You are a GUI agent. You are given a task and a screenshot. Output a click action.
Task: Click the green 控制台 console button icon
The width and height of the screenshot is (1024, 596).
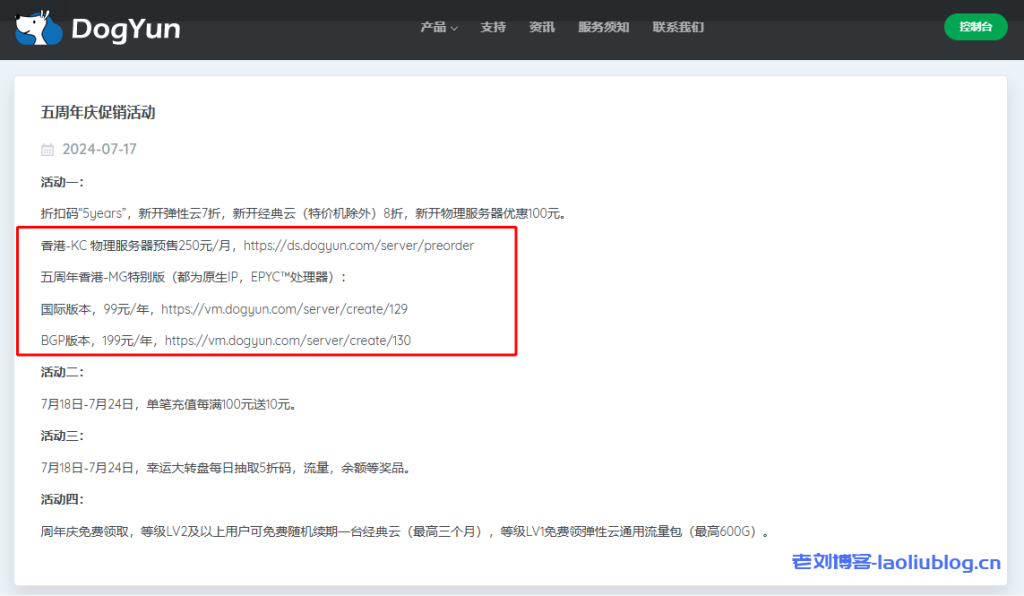(x=975, y=27)
